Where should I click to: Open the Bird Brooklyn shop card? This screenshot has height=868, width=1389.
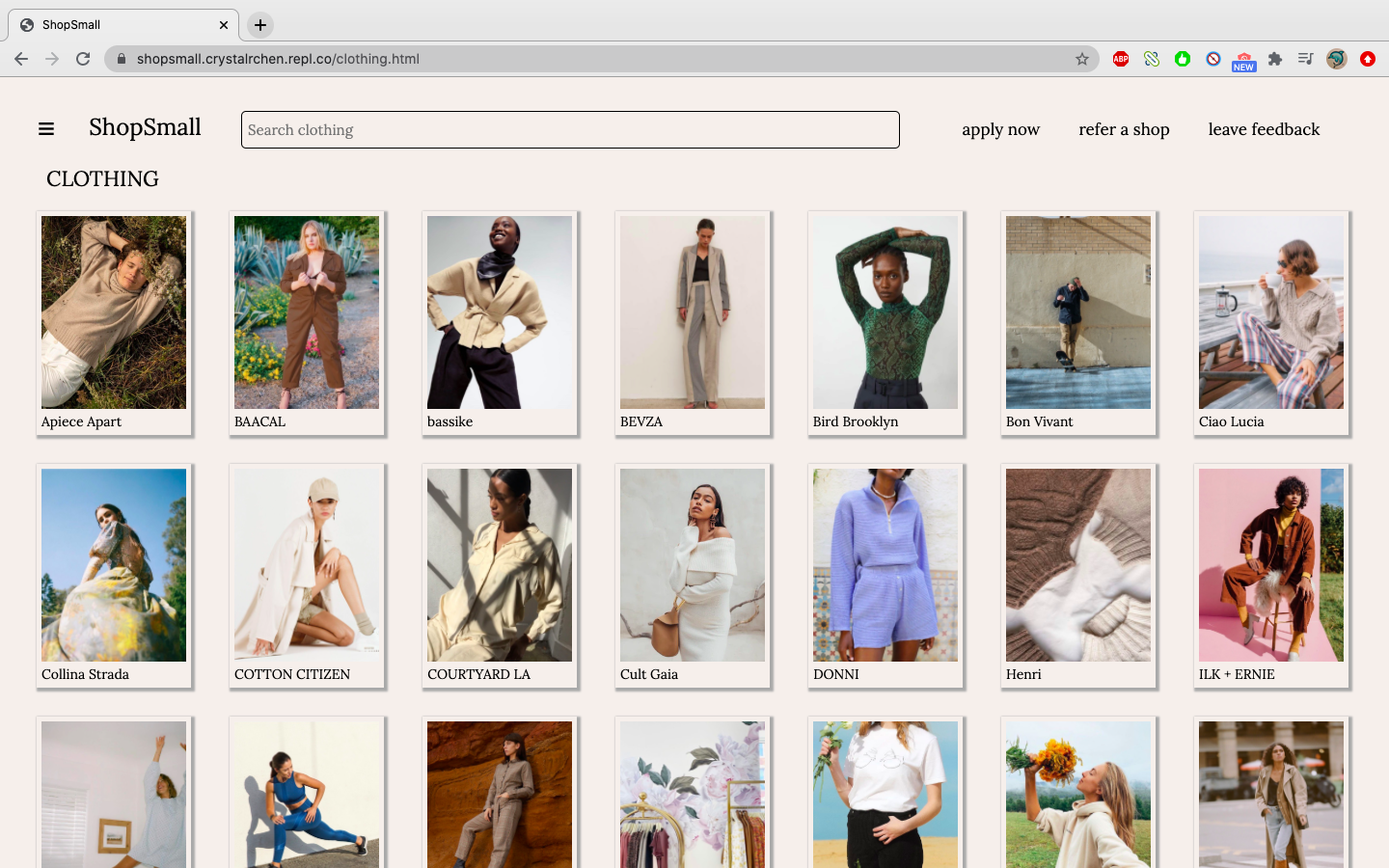(x=885, y=323)
